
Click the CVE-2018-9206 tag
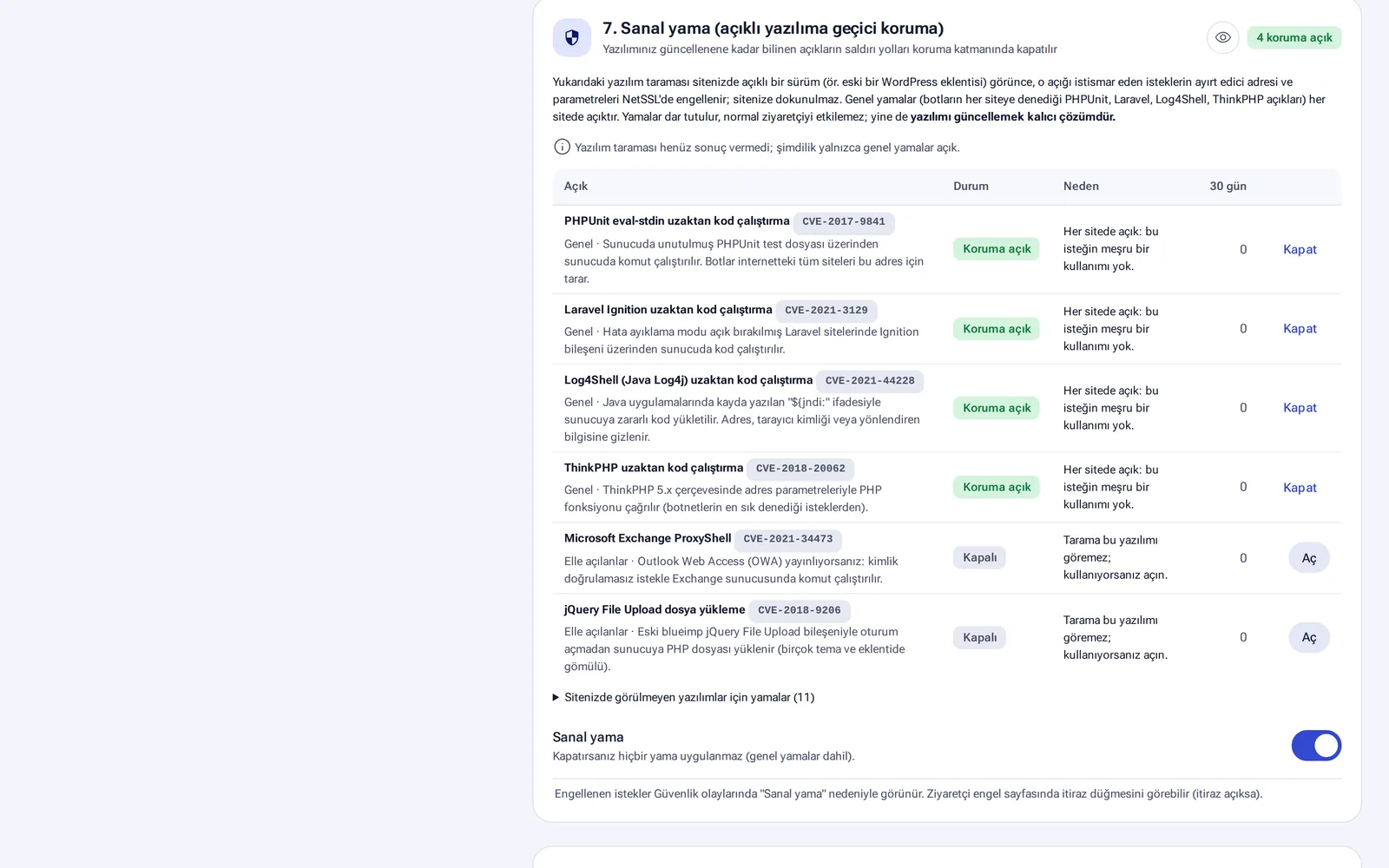[x=800, y=610]
